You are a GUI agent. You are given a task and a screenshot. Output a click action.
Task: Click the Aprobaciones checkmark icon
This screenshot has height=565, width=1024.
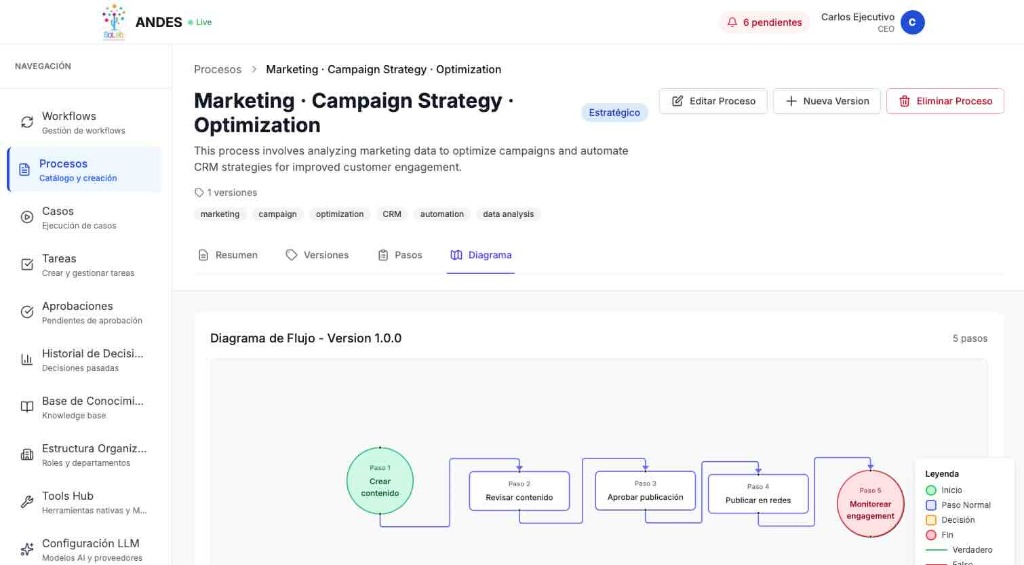pos(27,312)
